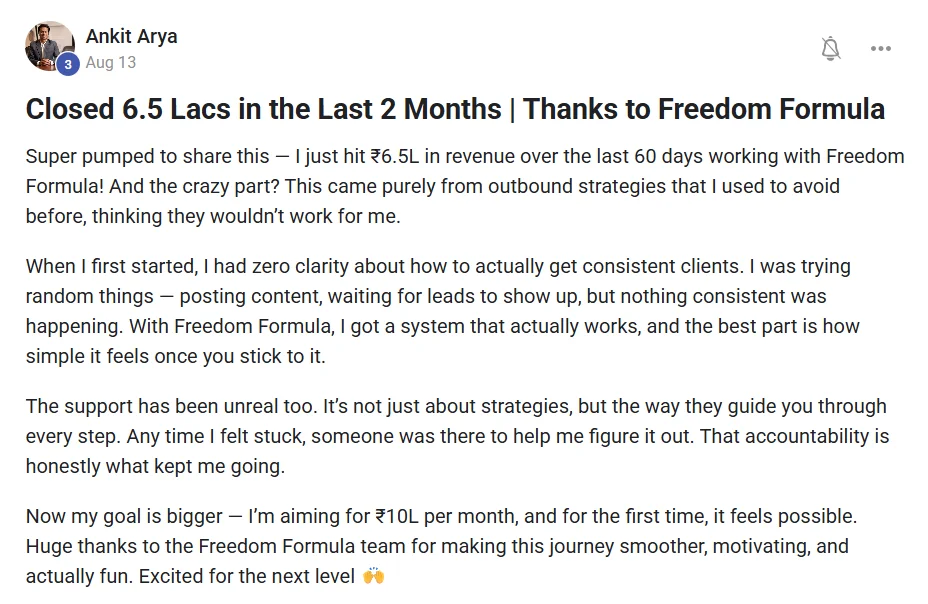Open the post titled Closed 6.5 Lacs

click(x=455, y=109)
